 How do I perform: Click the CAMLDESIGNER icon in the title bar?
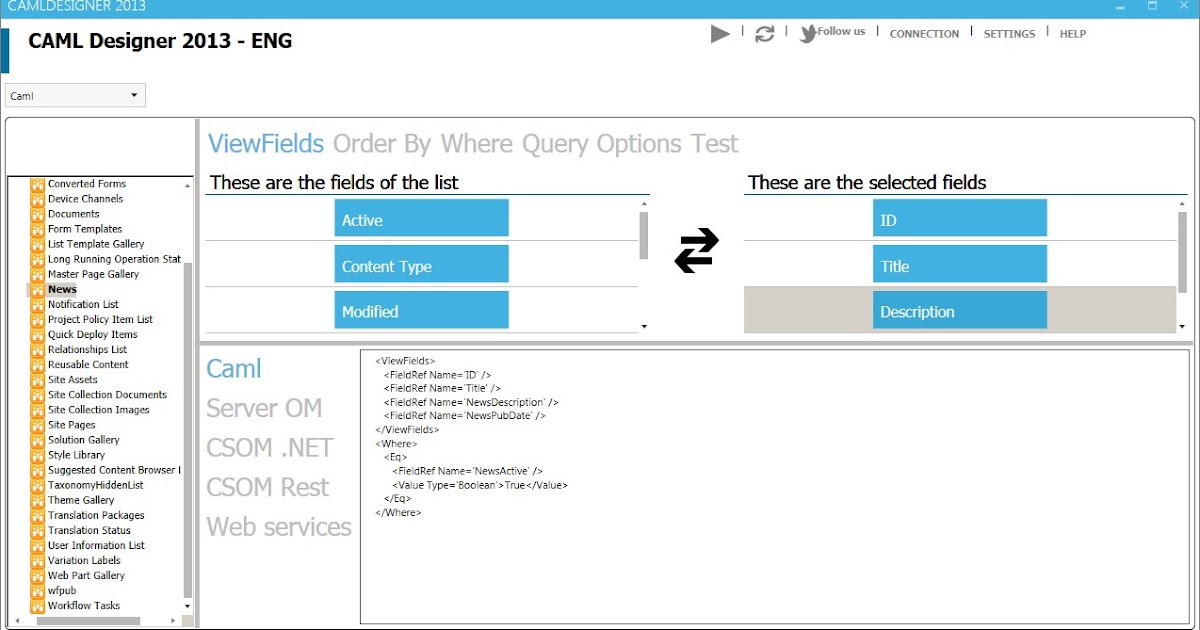point(10,6)
